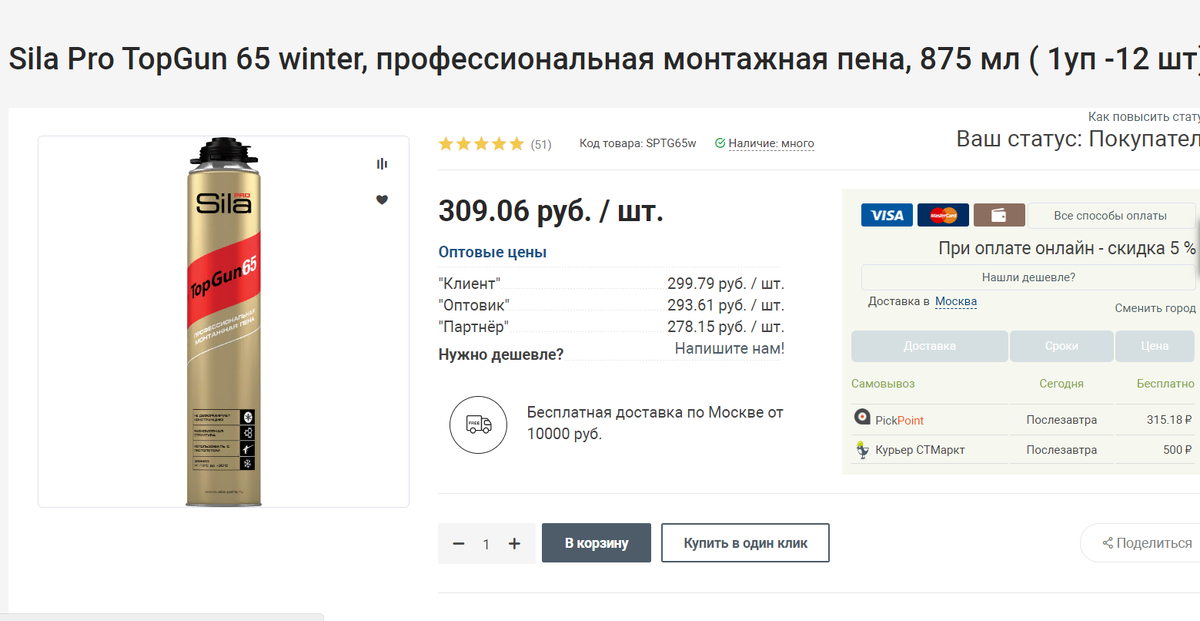Click the Нужно дешевле? text

501,354
